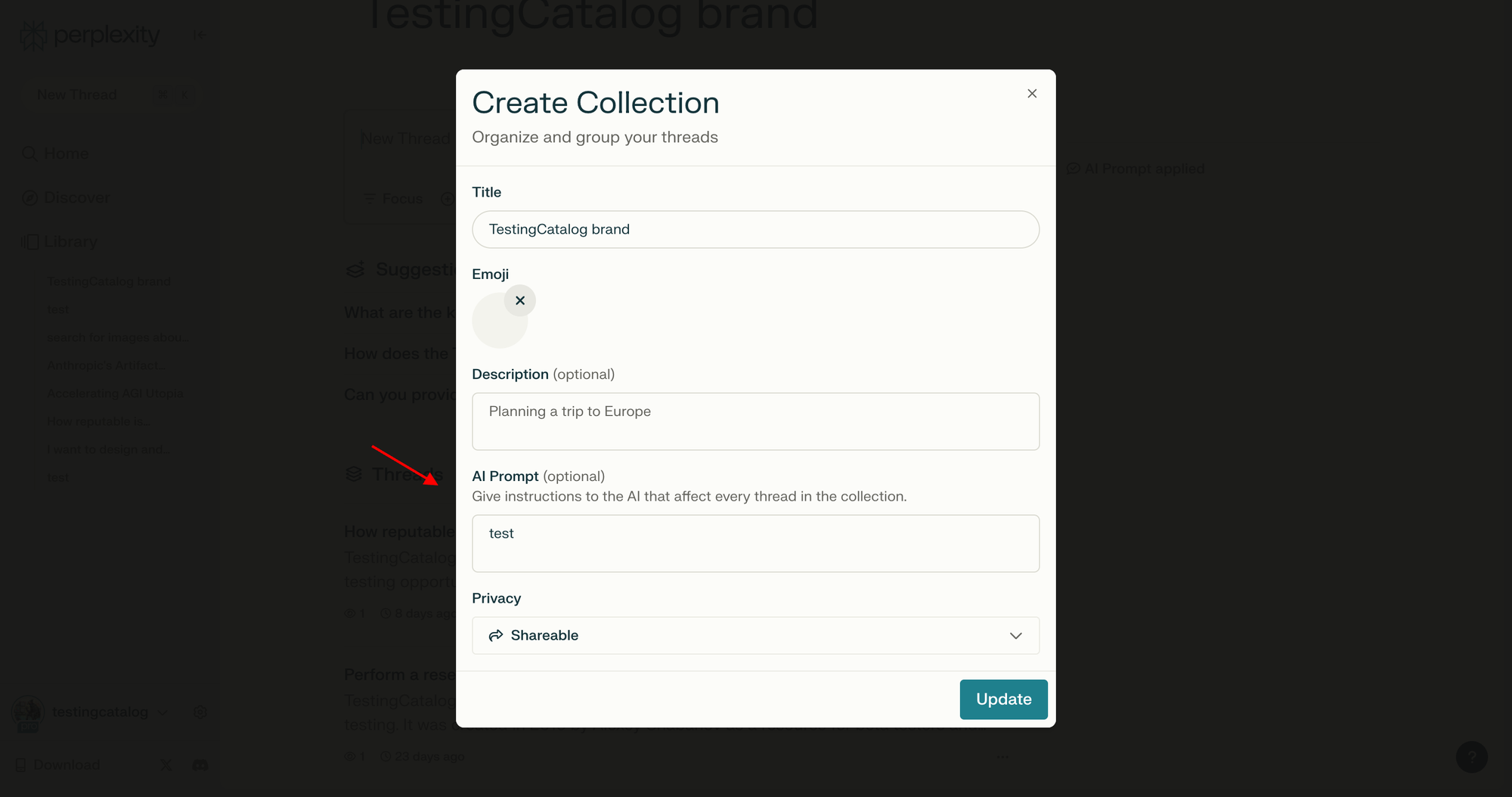
Task: Expand the Privacy dropdown chevron
Action: coord(1016,635)
